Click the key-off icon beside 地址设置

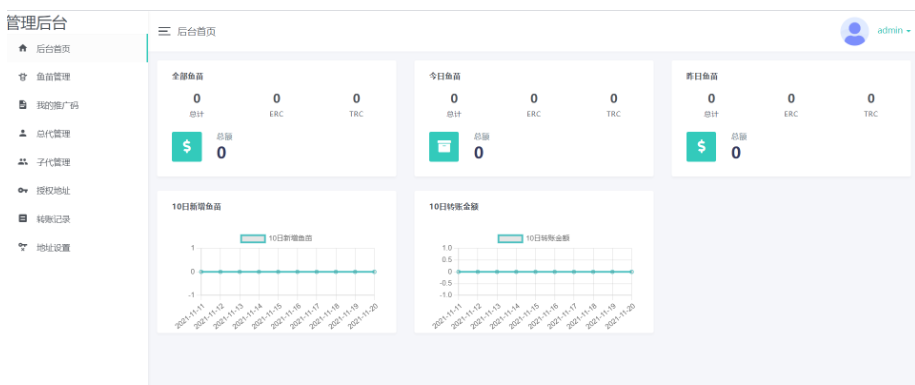23,247
